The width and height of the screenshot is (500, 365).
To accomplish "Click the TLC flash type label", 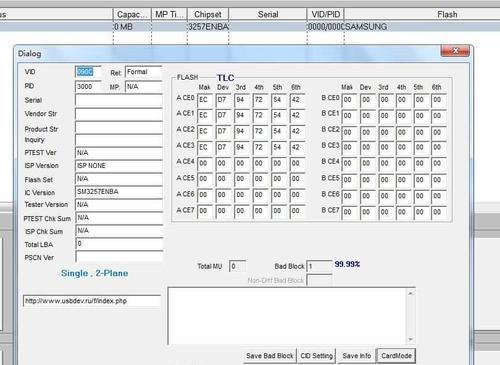I will coord(226,78).
